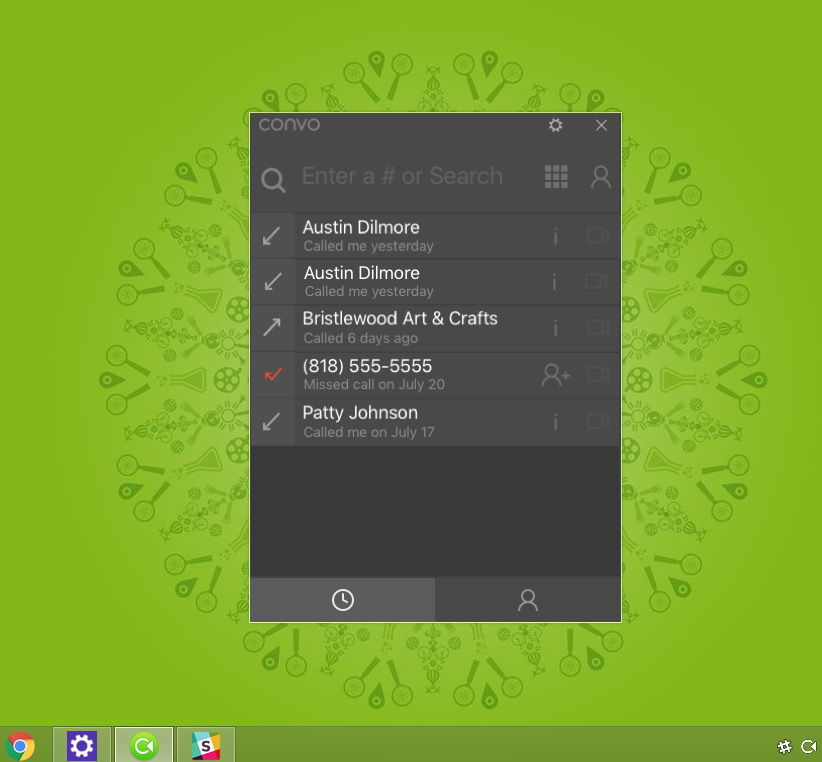
Task: Show info for Bristlewood Art & Crafts
Action: click(x=555, y=327)
